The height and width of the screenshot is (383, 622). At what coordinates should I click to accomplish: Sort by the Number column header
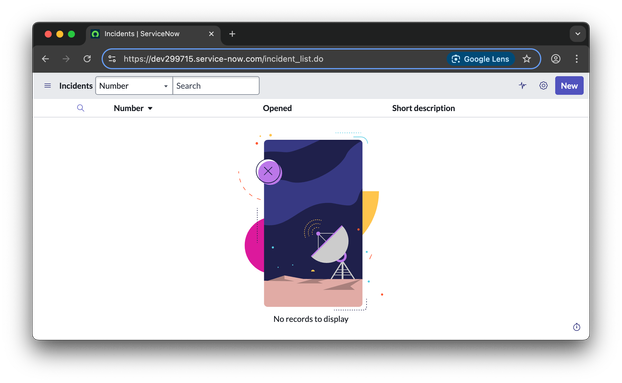[x=129, y=108]
